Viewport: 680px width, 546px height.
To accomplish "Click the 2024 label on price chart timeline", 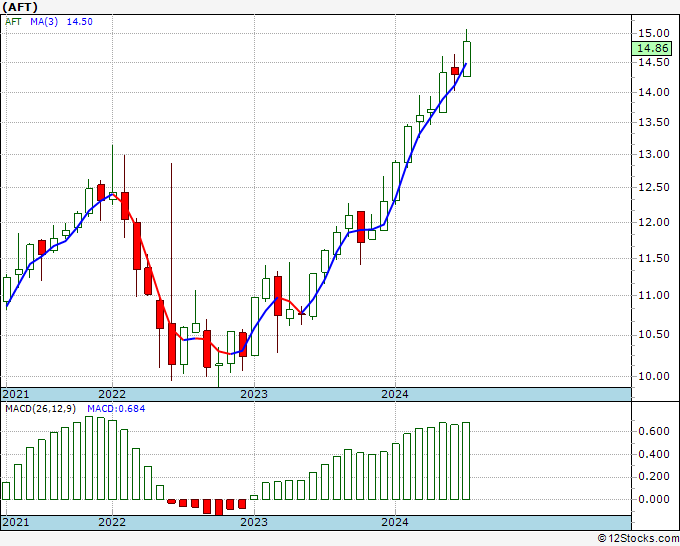I will tap(395, 394).
